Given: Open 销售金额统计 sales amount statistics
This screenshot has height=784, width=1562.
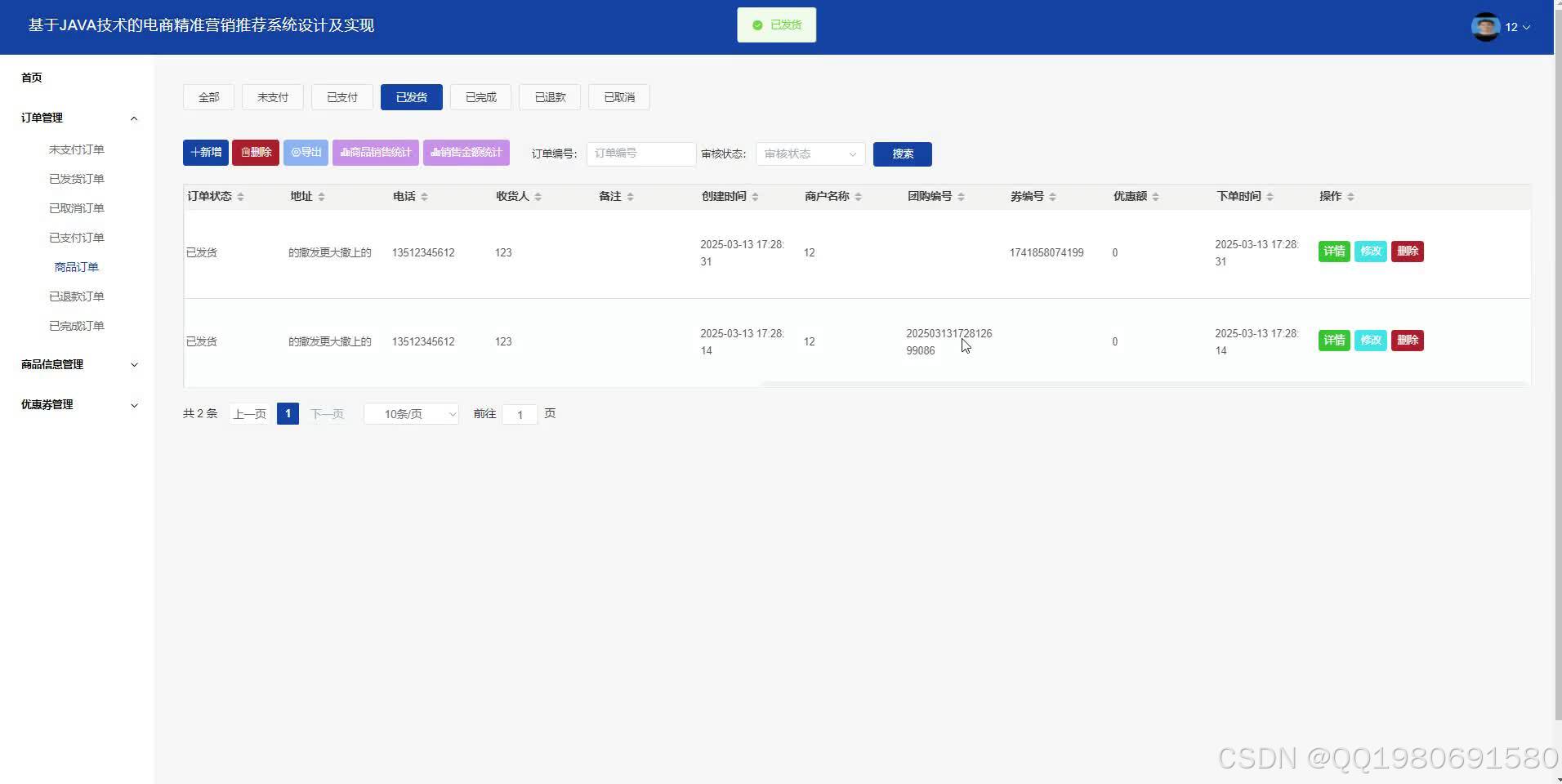Looking at the screenshot, I should [466, 152].
